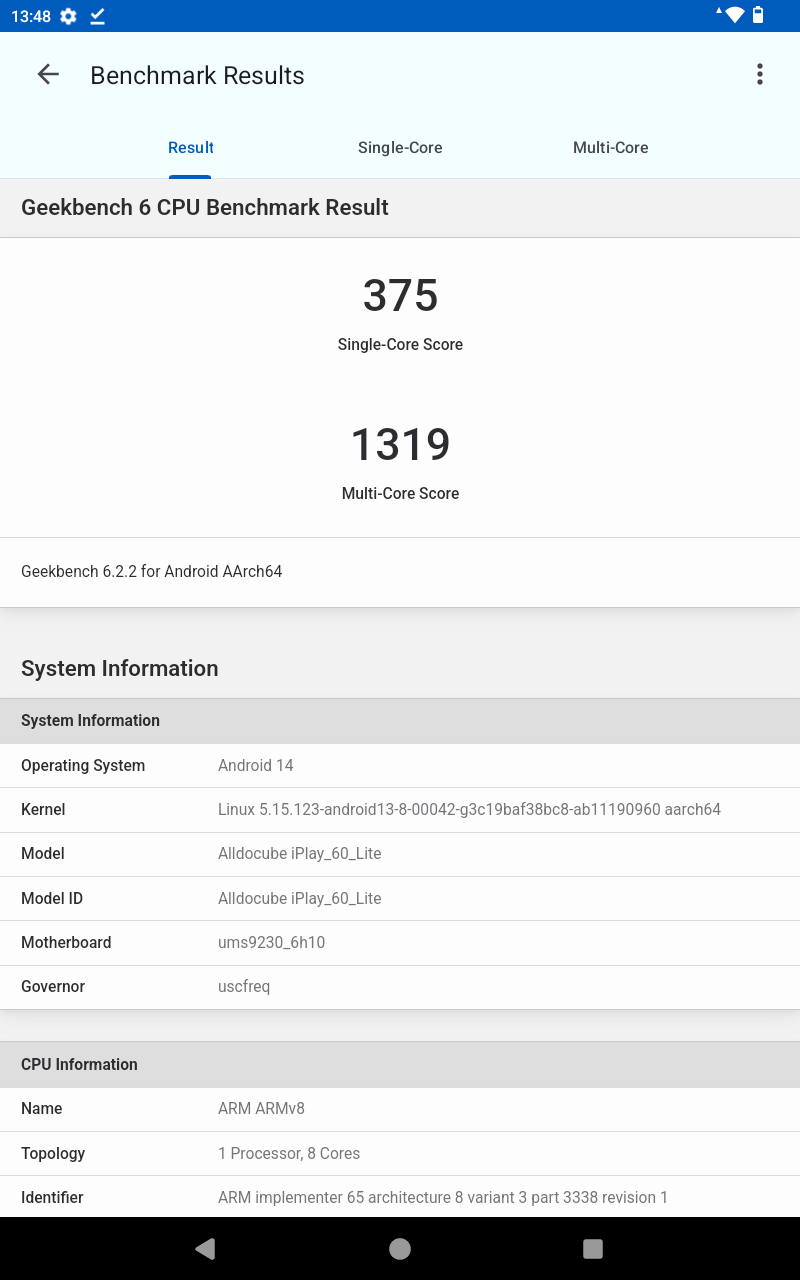The width and height of the screenshot is (800, 1280).
Task: Tap settings gear icon in status bar
Action: (x=68, y=16)
